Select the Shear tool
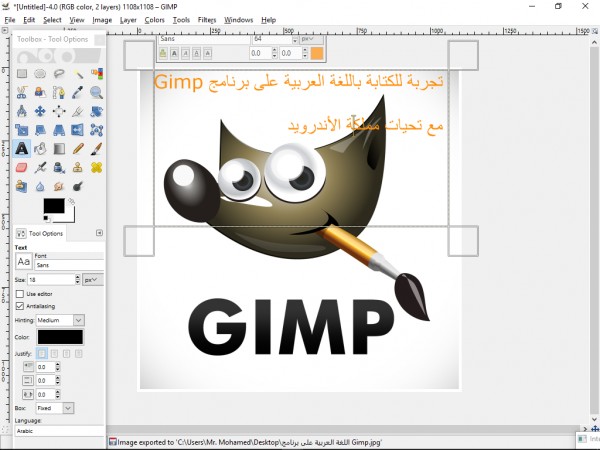The width and height of the screenshot is (600, 450). point(40,130)
